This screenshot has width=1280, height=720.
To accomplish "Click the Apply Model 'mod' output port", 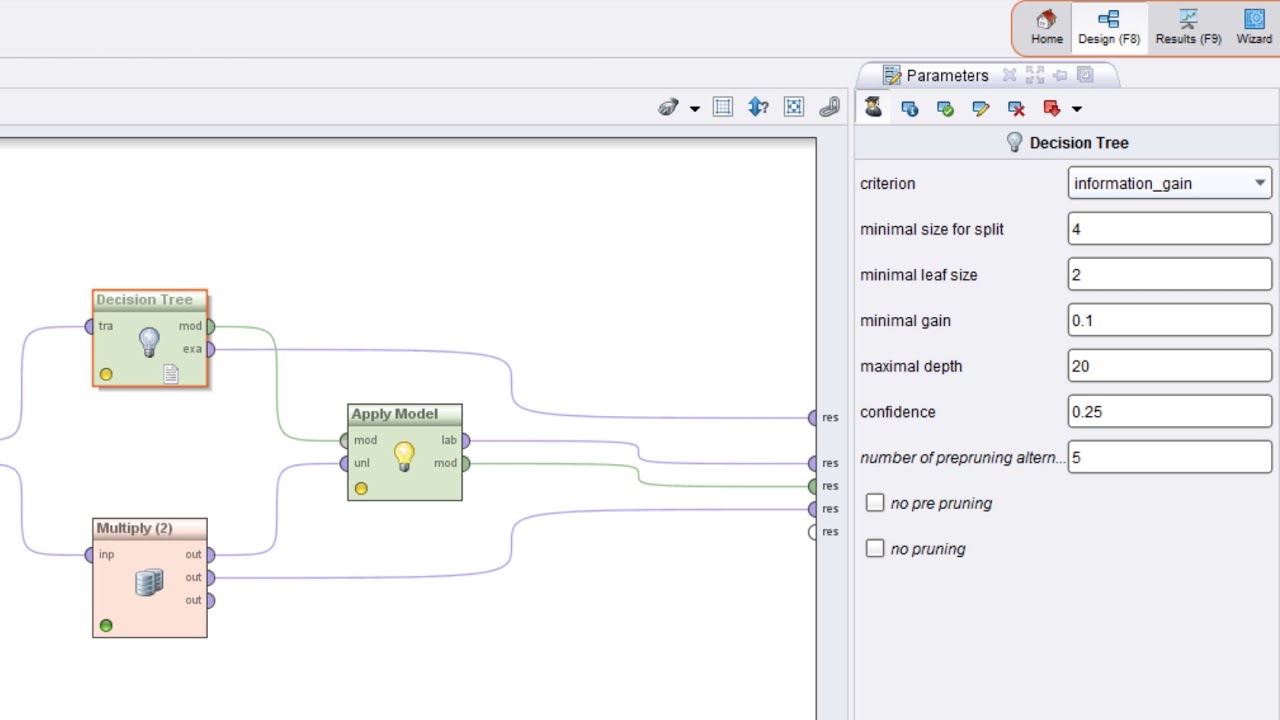I will click(464, 463).
